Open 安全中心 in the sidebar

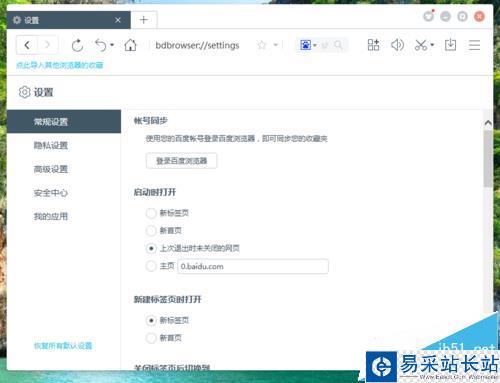[x=51, y=193]
